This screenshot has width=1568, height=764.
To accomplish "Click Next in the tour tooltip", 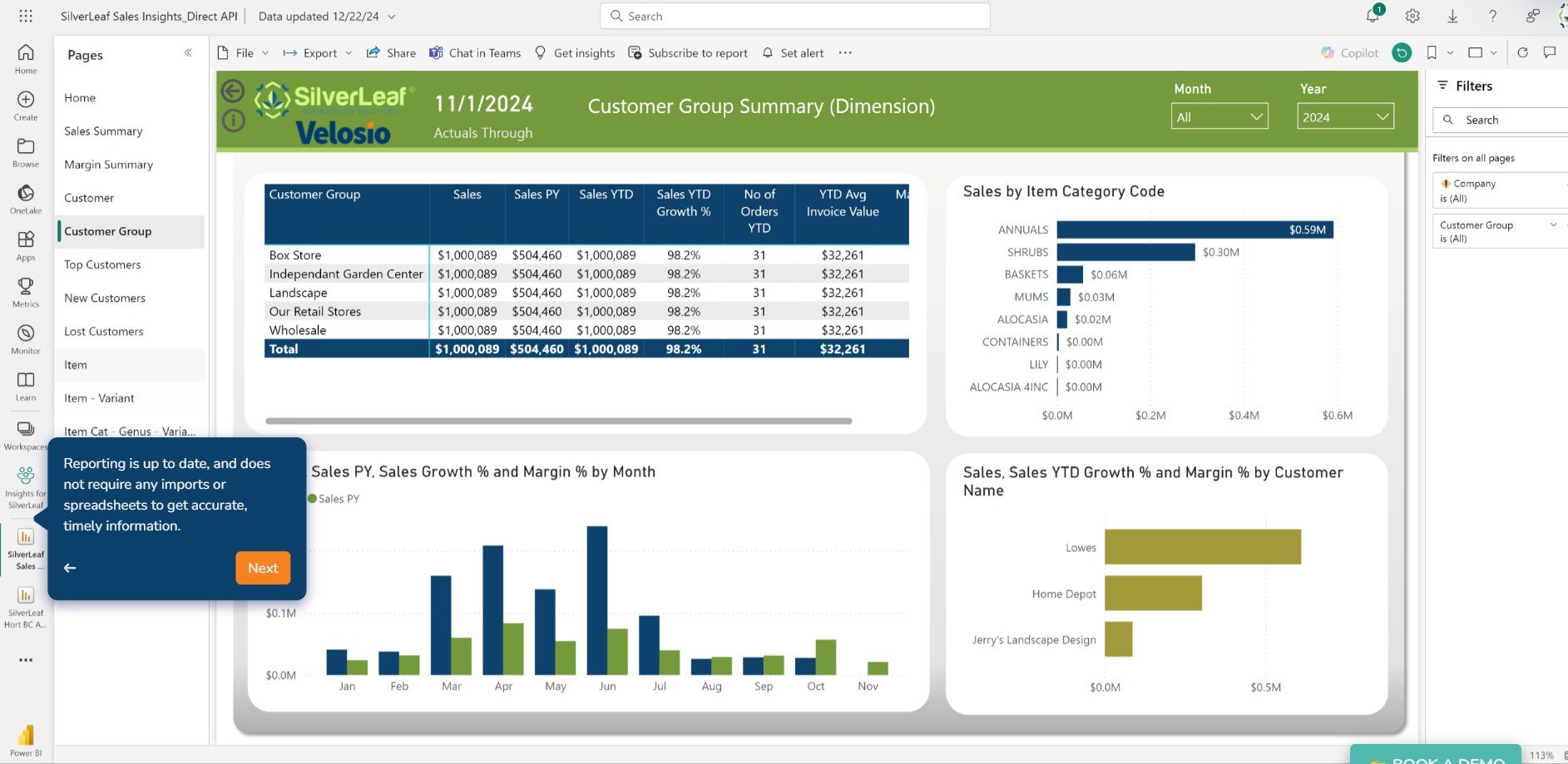I will tap(263, 568).
